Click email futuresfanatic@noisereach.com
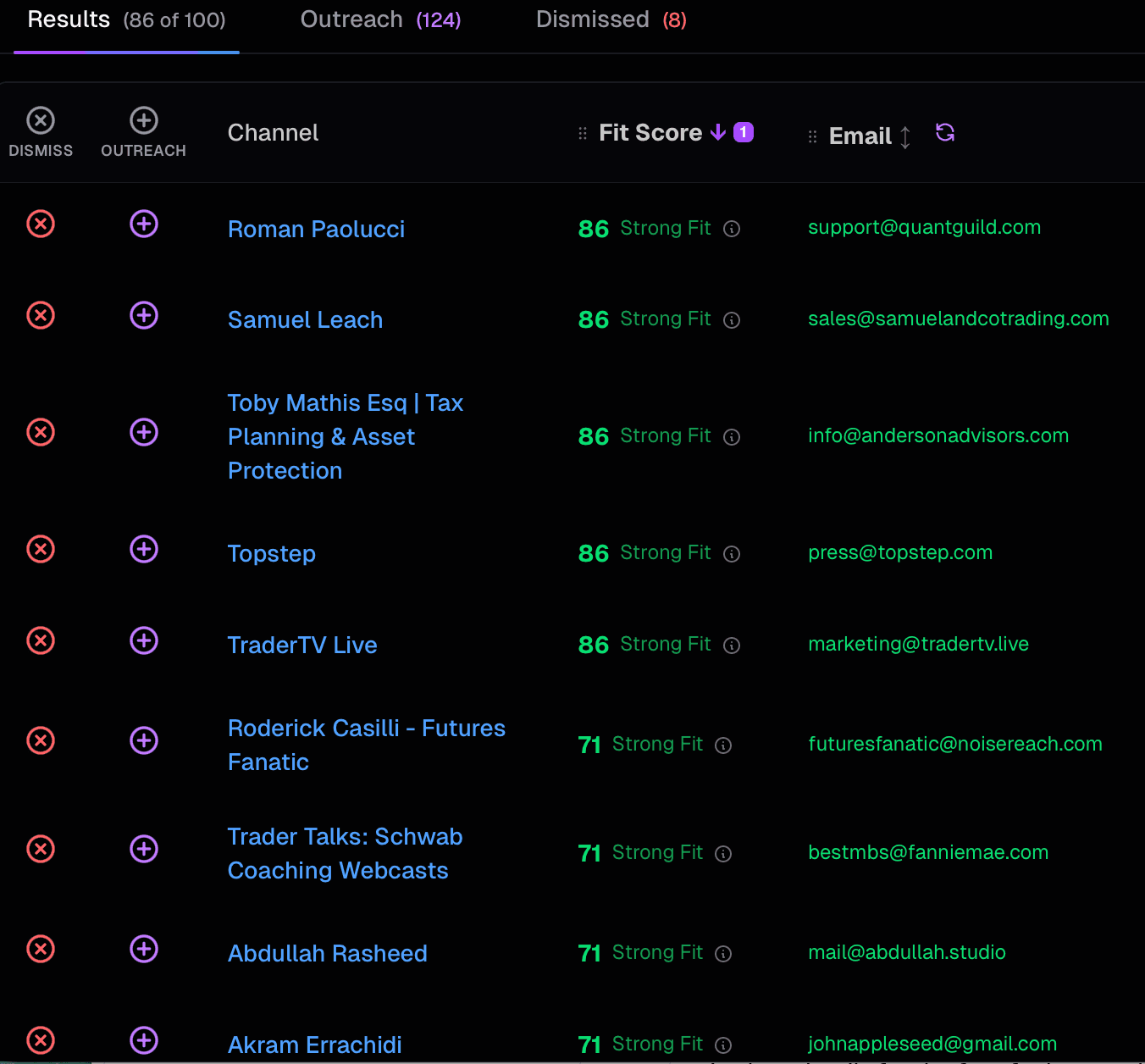Image resolution: width=1145 pixels, height=1064 pixels. [955, 745]
